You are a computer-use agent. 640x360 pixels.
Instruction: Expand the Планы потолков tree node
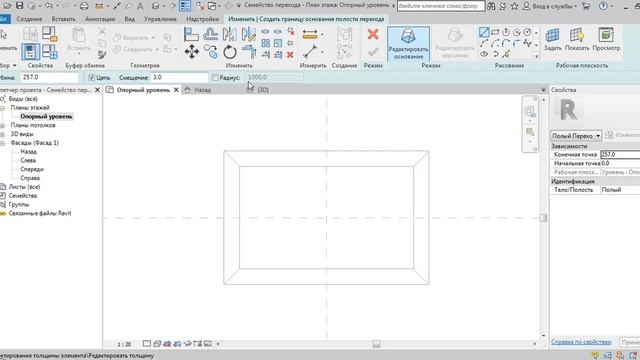click(2, 125)
